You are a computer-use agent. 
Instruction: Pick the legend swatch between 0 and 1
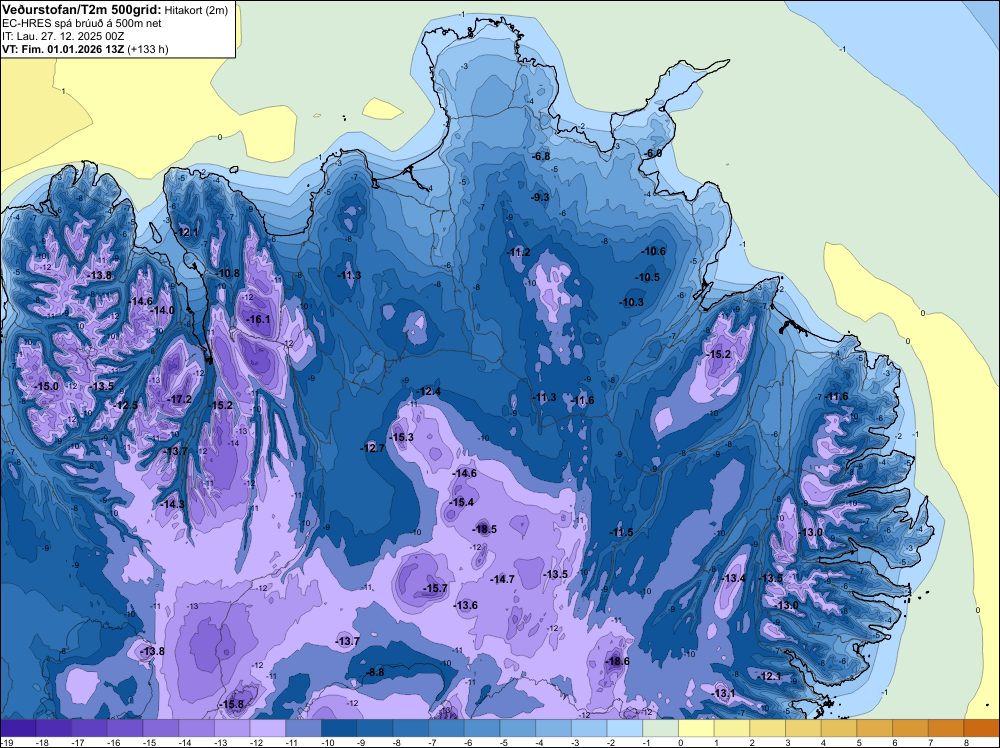pos(696,728)
